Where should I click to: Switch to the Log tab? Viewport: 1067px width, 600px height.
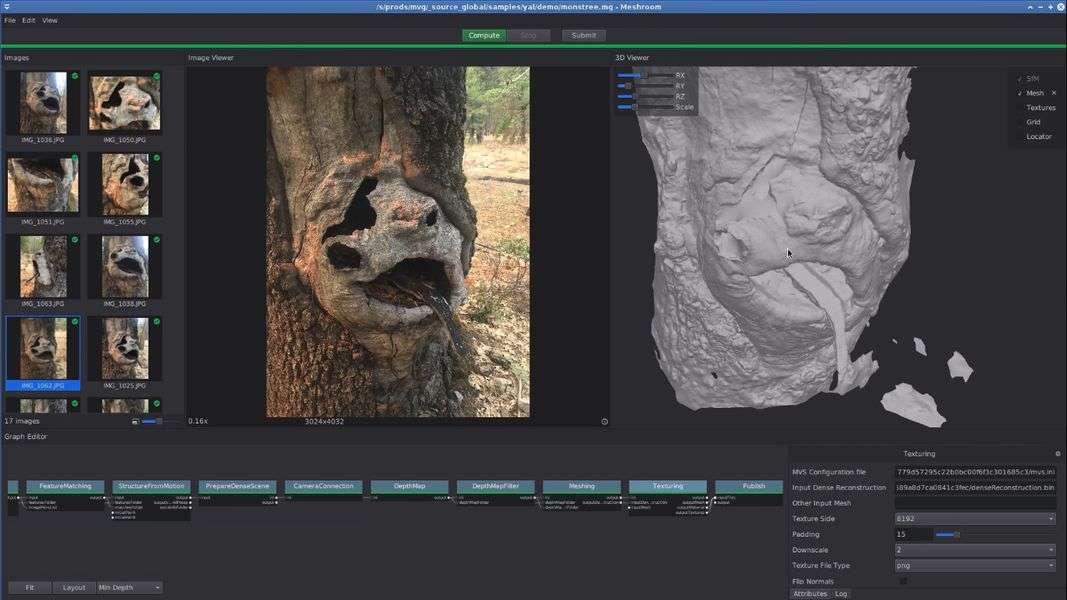[x=841, y=594]
